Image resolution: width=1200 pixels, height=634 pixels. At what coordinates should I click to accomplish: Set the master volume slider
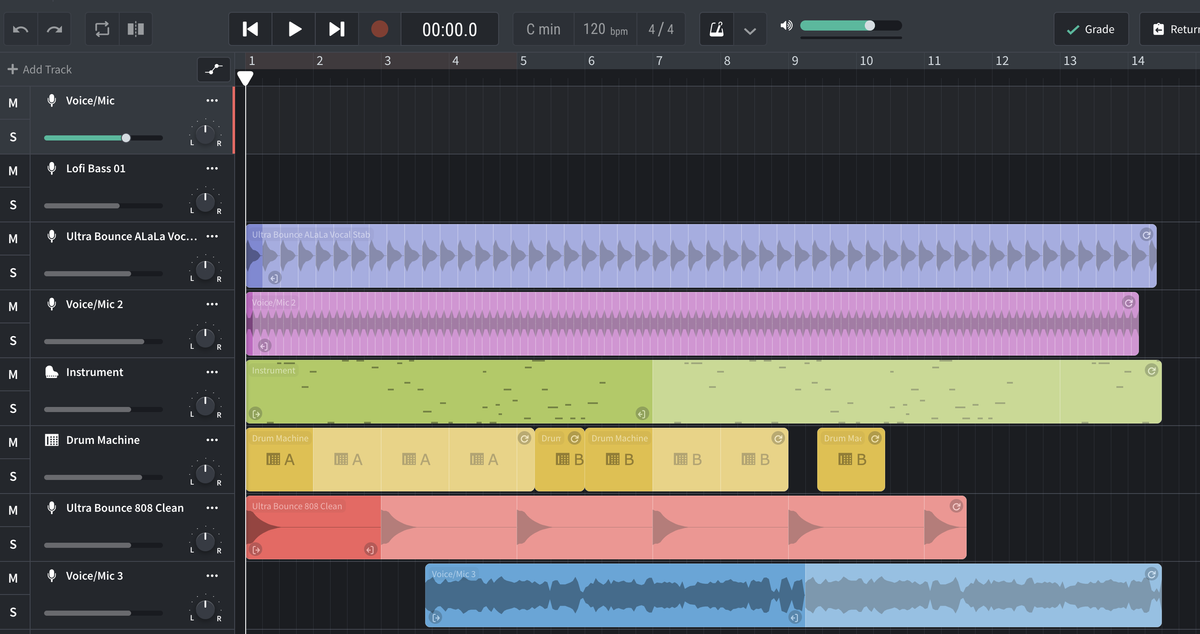pos(851,25)
